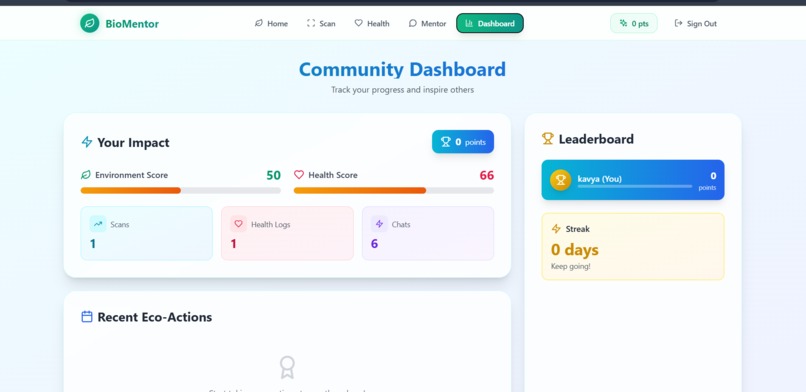Select the kavya (You) leaderboard entry

coord(633,180)
